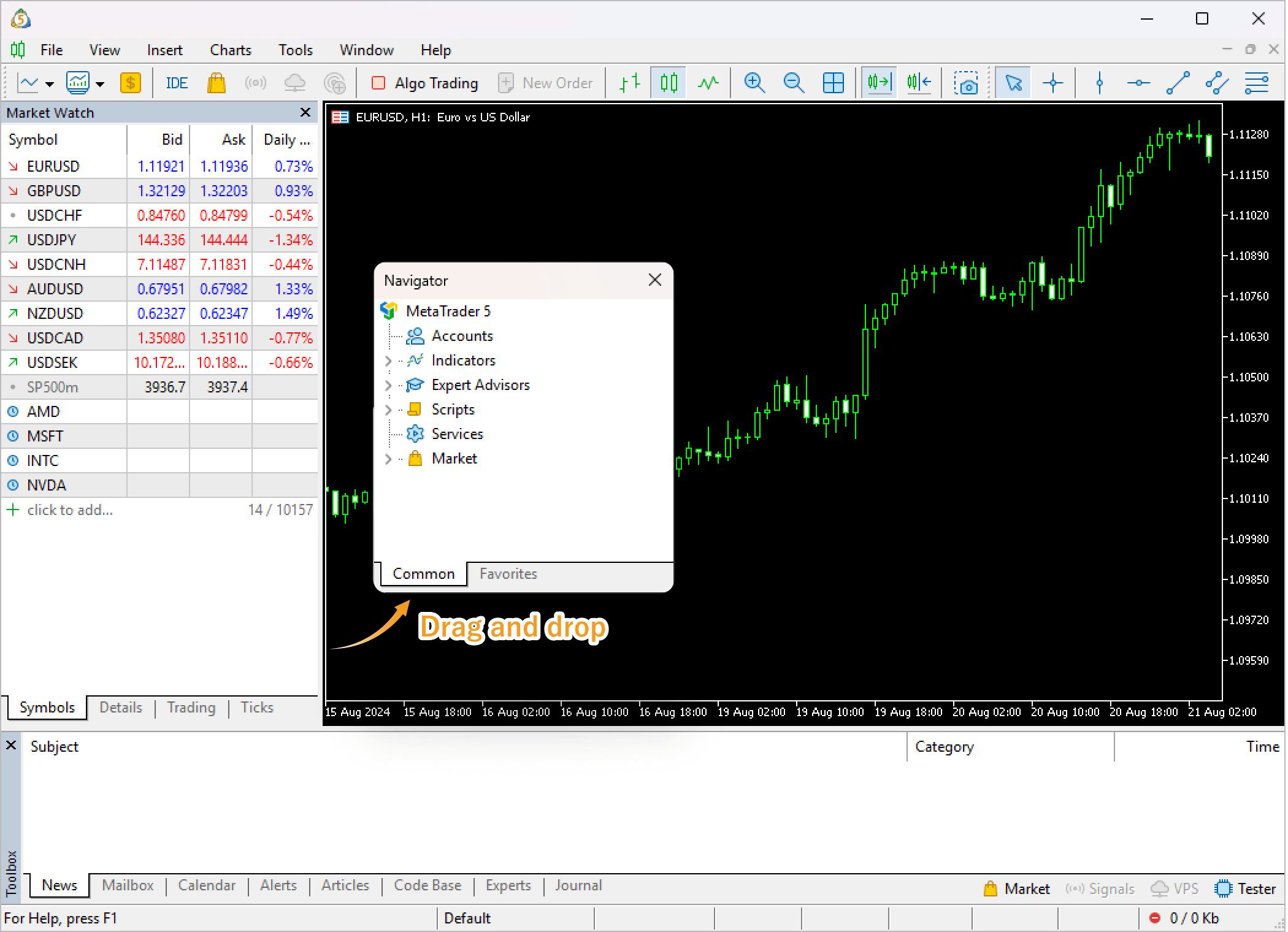The height and width of the screenshot is (932, 1288).
Task: Switch to the Favorites tab in Navigator
Action: (508, 574)
